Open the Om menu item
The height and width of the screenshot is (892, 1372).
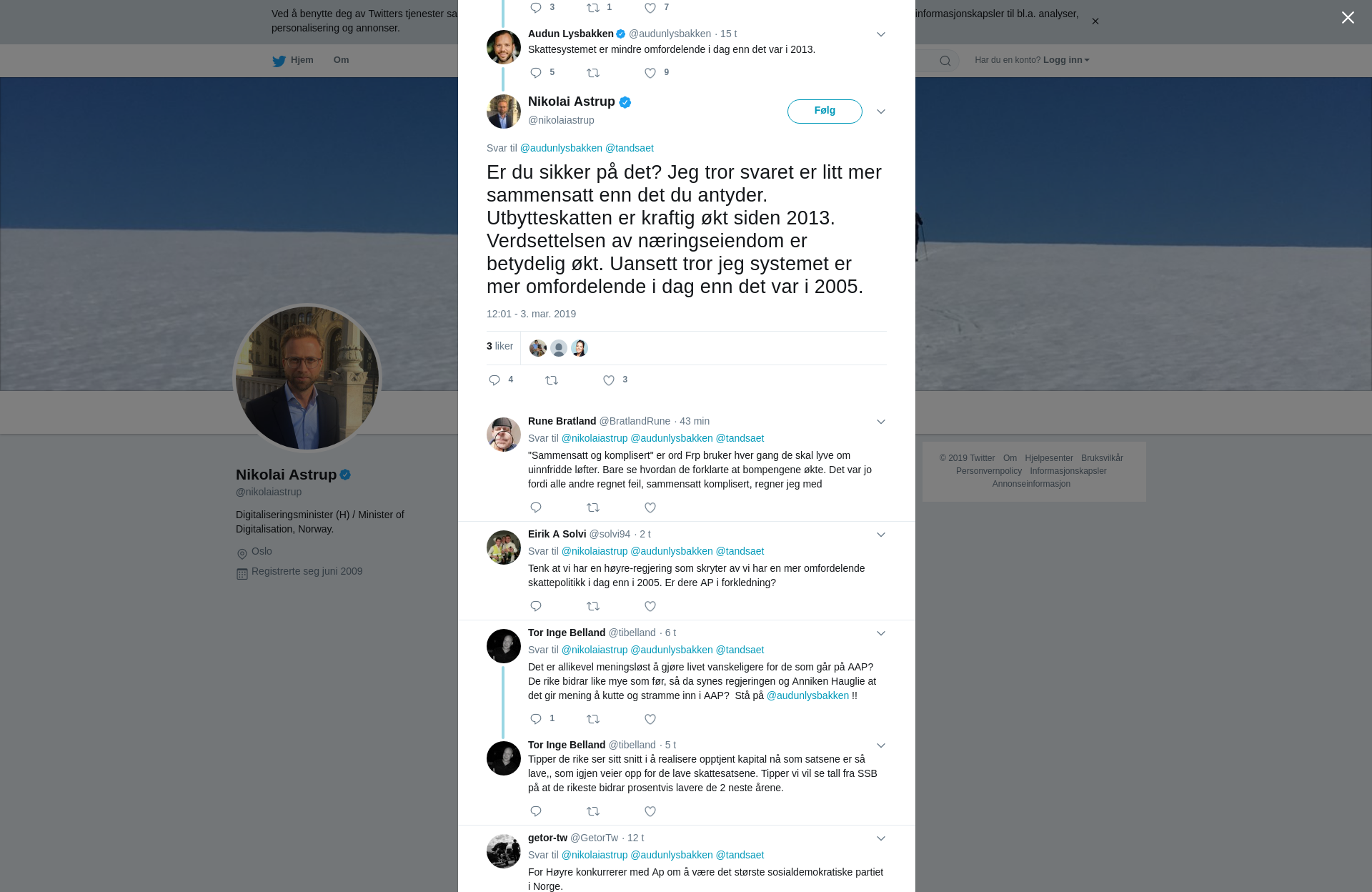point(341,60)
